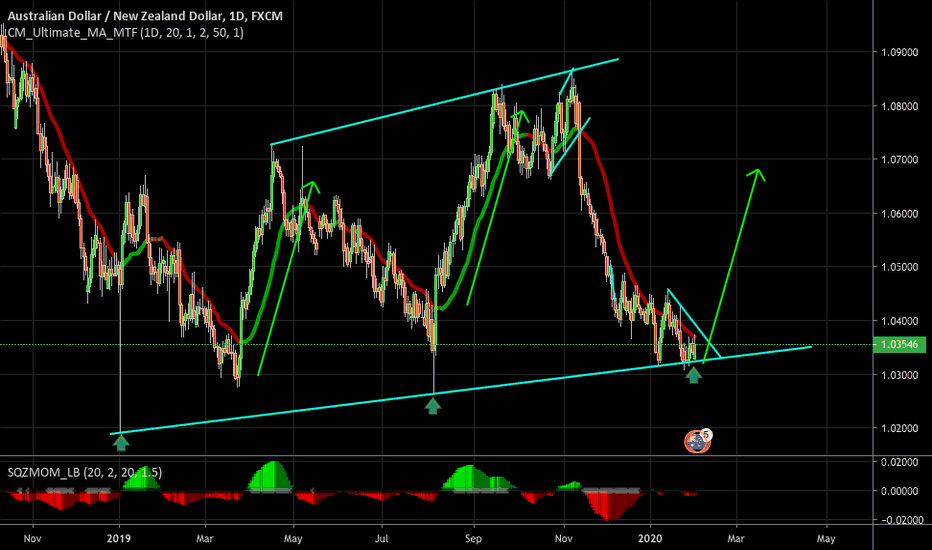932x550 pixels.
Task: Click the 2019 label on time axis
Action: 119,539
